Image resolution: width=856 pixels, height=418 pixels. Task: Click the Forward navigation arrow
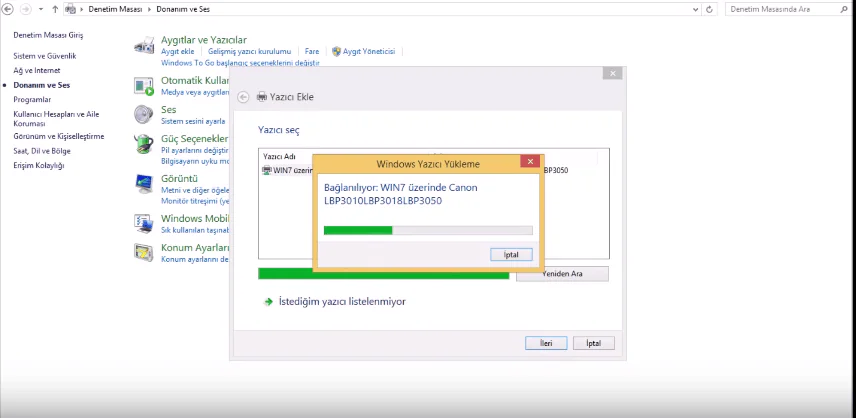pyautogui.click(x=25, y=9)
